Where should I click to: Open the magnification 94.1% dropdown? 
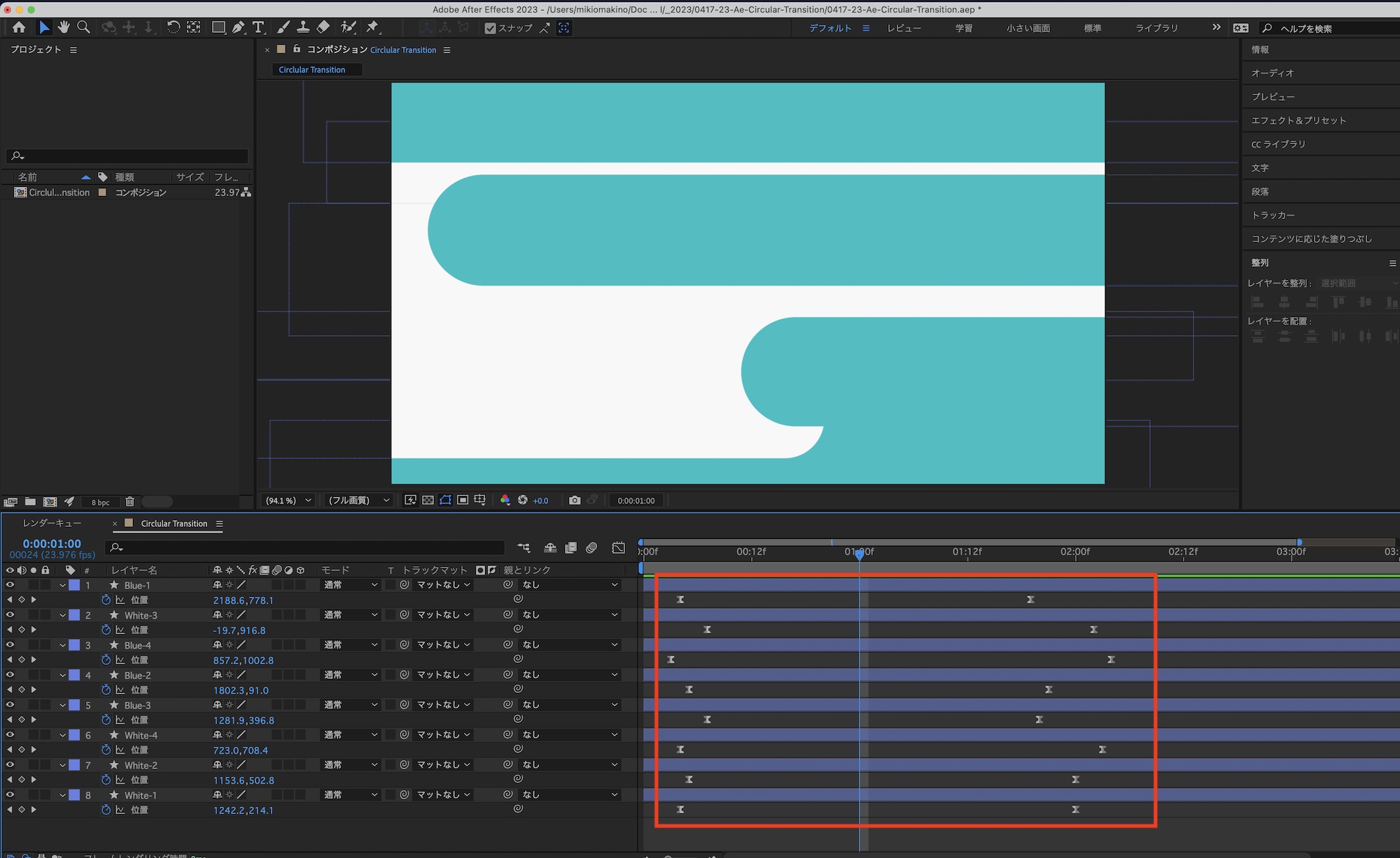coord(288,500)
